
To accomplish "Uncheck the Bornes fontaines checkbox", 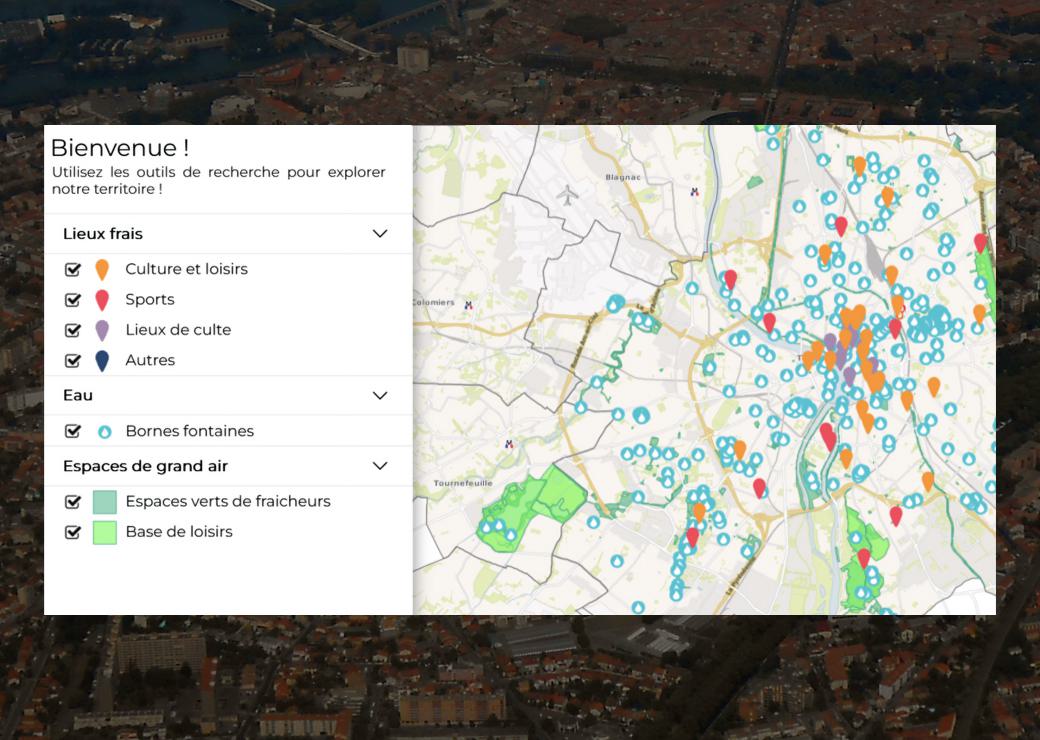I will [x=73, y=431].
